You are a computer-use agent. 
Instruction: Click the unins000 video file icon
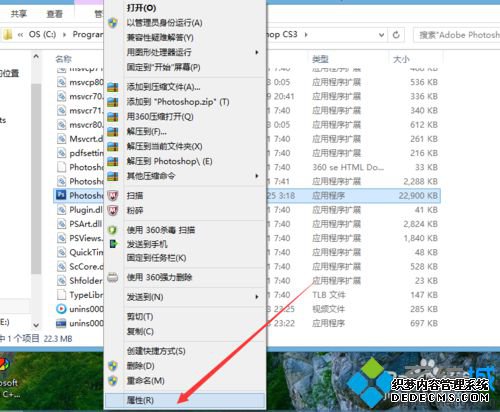pyautogui.click(x=61, y=309)
